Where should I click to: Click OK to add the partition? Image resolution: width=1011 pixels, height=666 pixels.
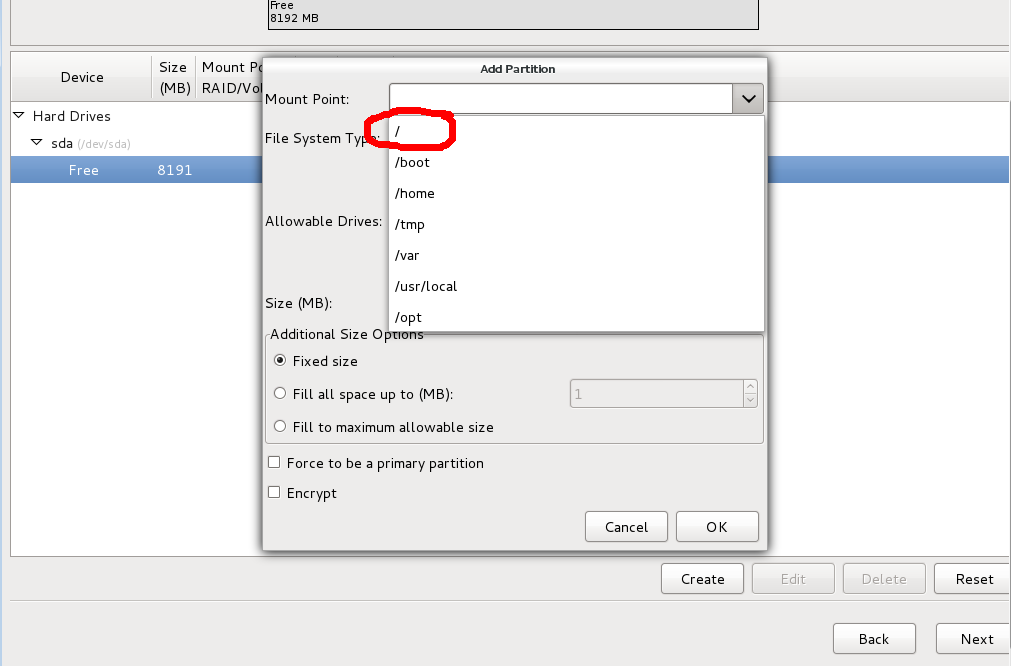click(x=717, y=526)
